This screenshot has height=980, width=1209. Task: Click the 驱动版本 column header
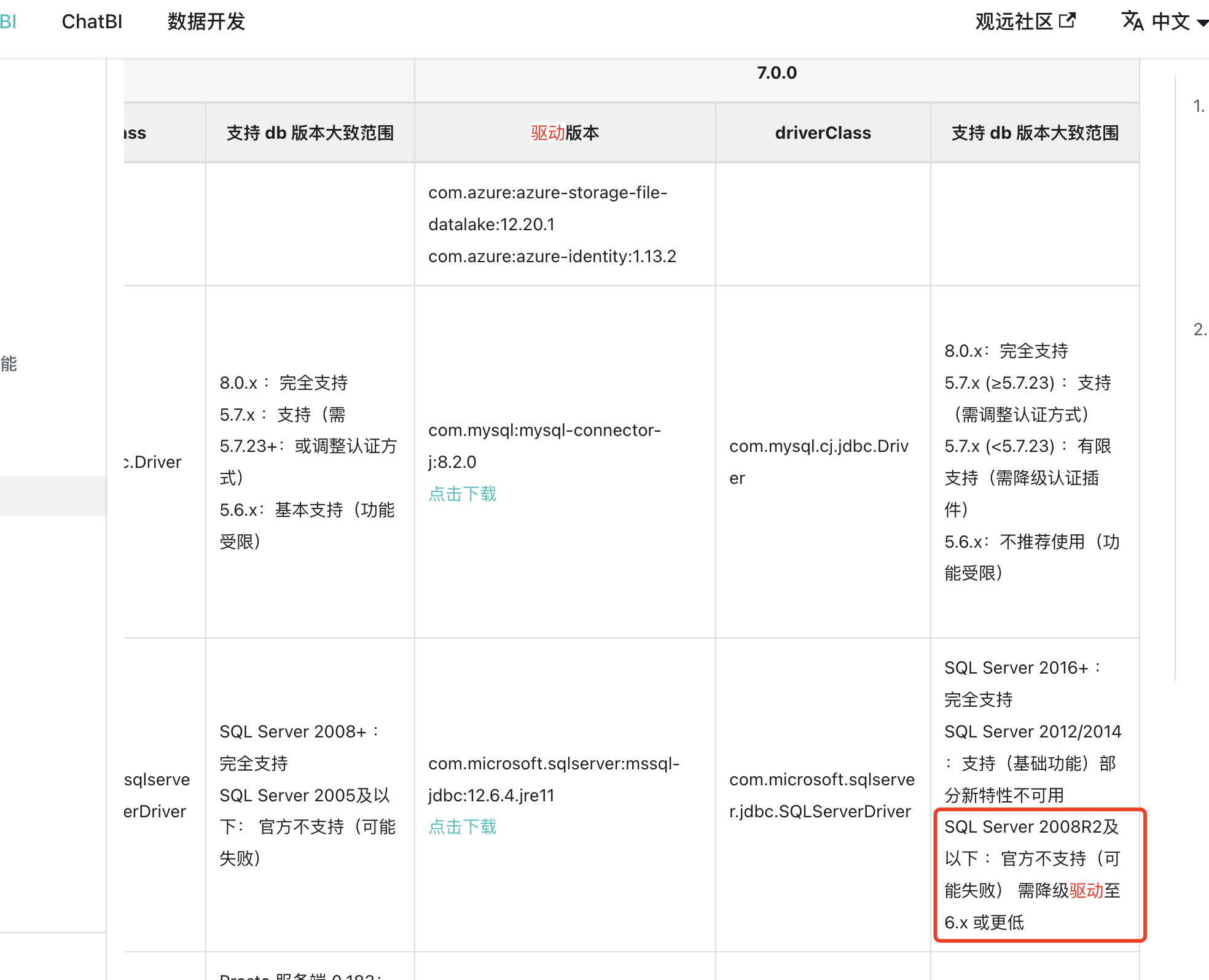tap(565, 133)
